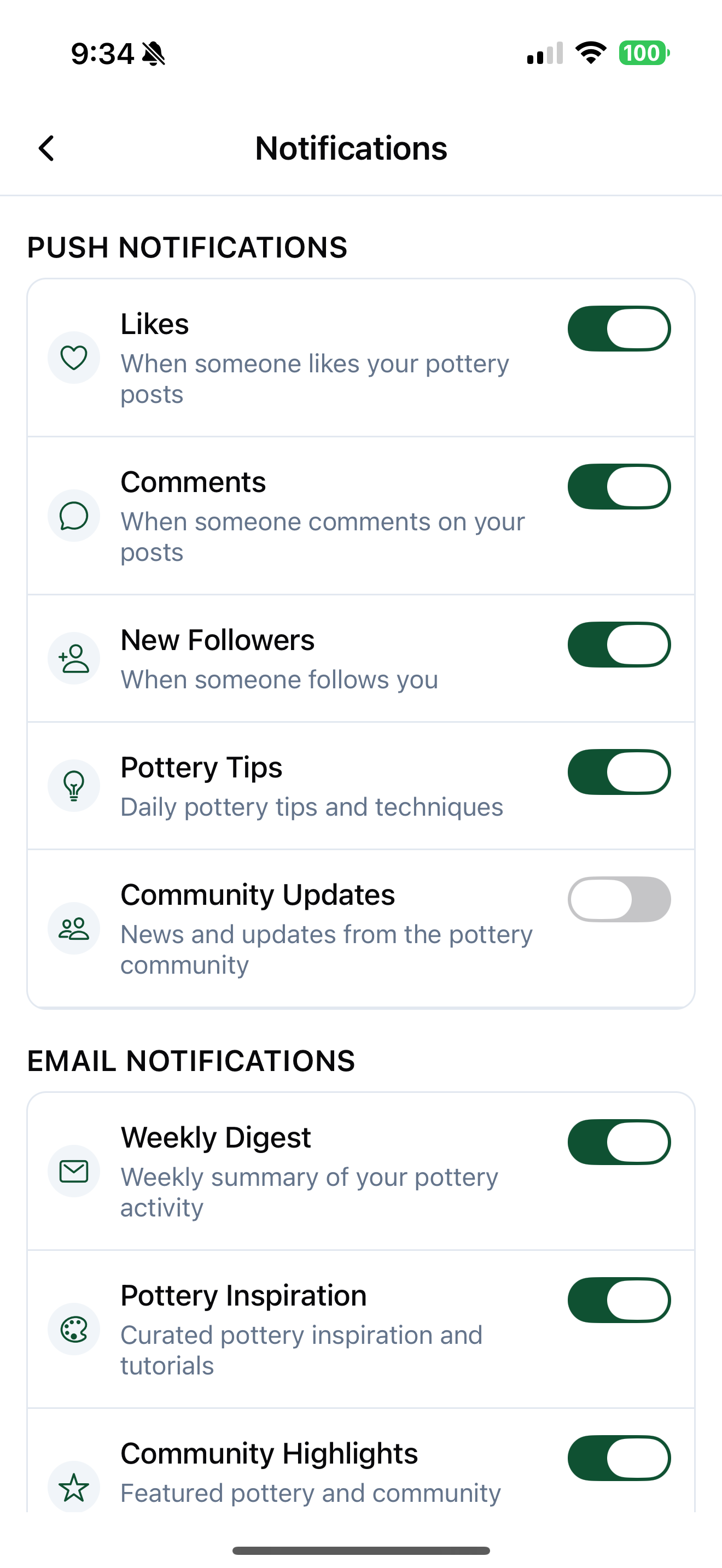This screenshot has width=722, height=1568.
Task: Tap the group Community Updates icon
Action: pos(74,928)
